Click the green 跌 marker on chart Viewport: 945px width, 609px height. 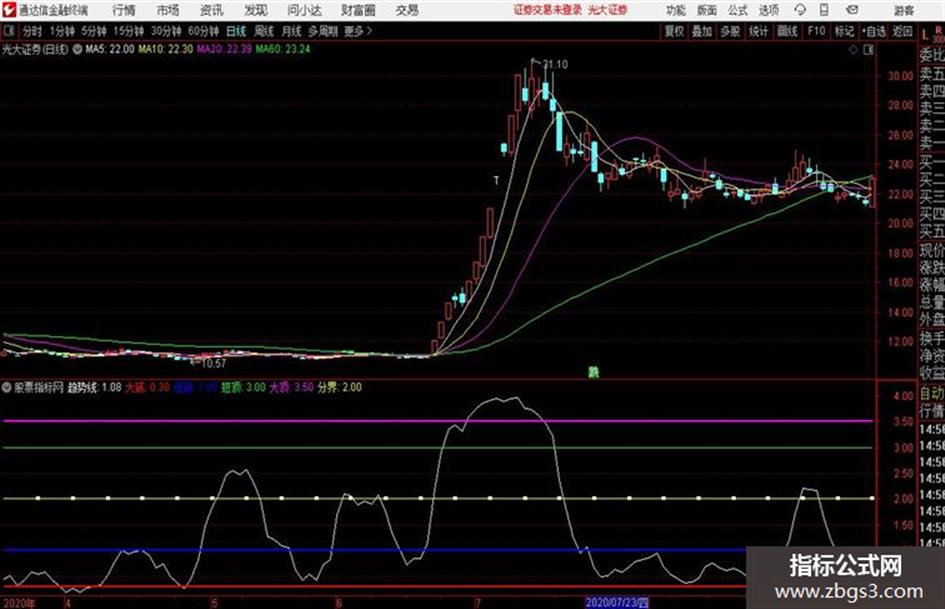(x=594, y=372)
